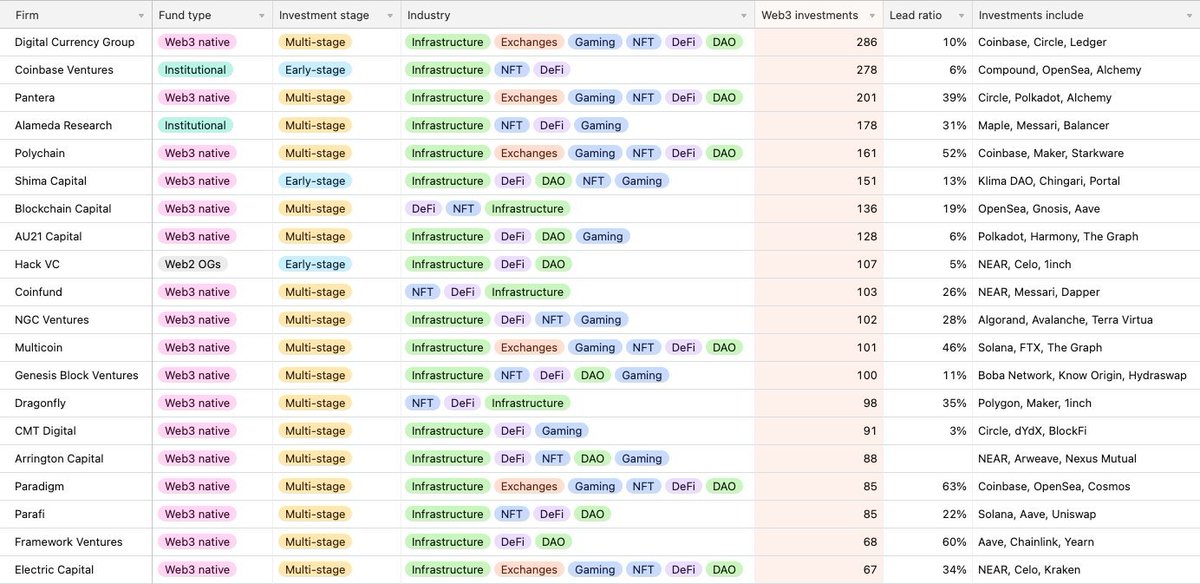Screen dimensions: 1200x584
Task: Click the Gaming tag in the AU21 Capital row
Action: coord(603,237)
